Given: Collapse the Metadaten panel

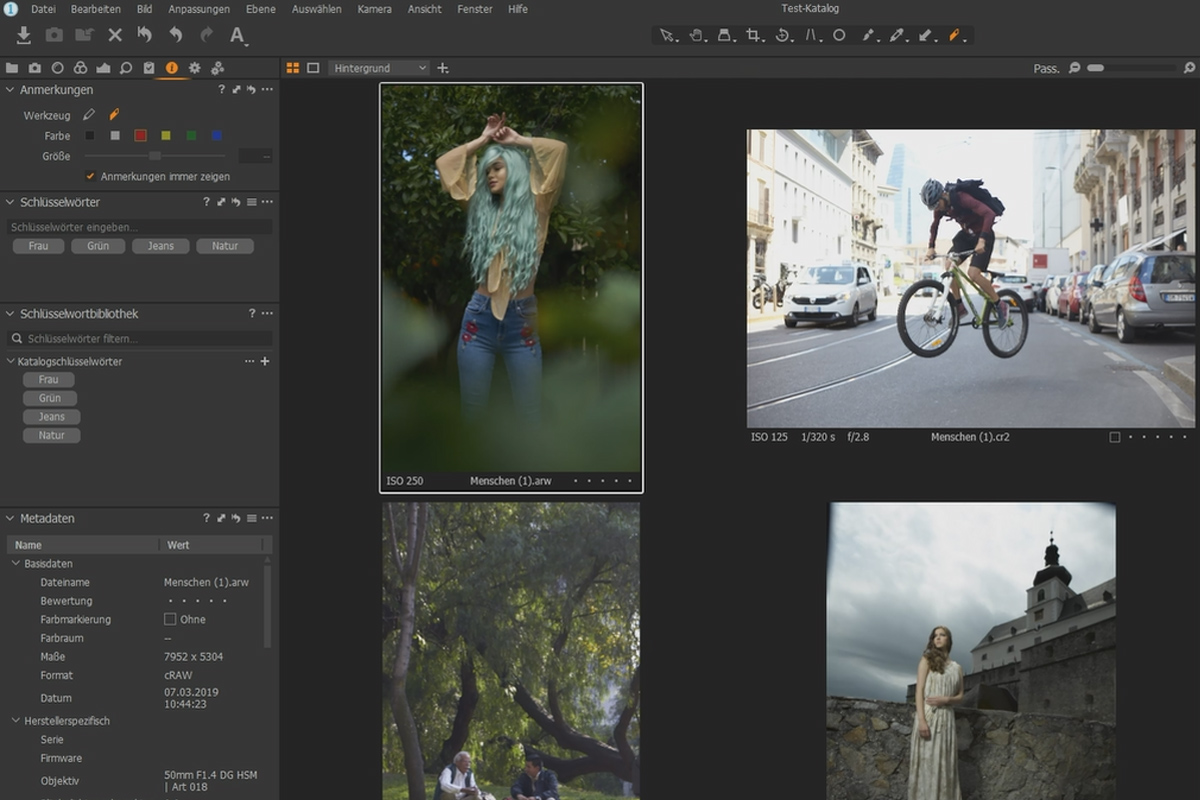Looking at the screenshot, I should click(x=10, y=519).
